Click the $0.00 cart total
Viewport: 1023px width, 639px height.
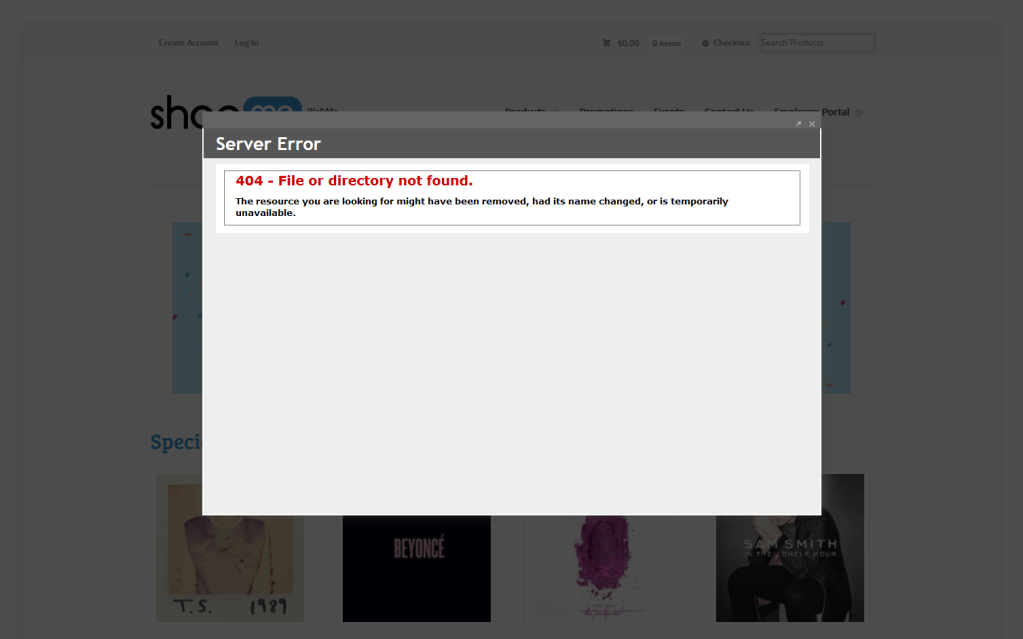pyautogui.click(x=628, y=43)
